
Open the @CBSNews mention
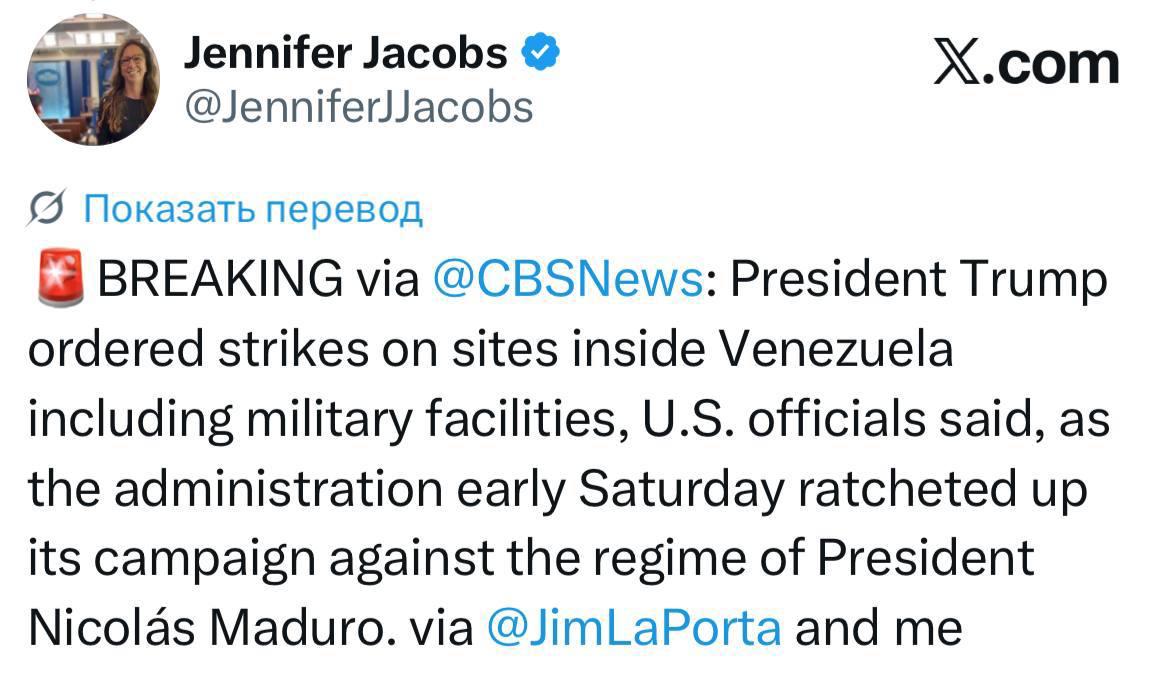pyautogui.click(x=567, y=280)
